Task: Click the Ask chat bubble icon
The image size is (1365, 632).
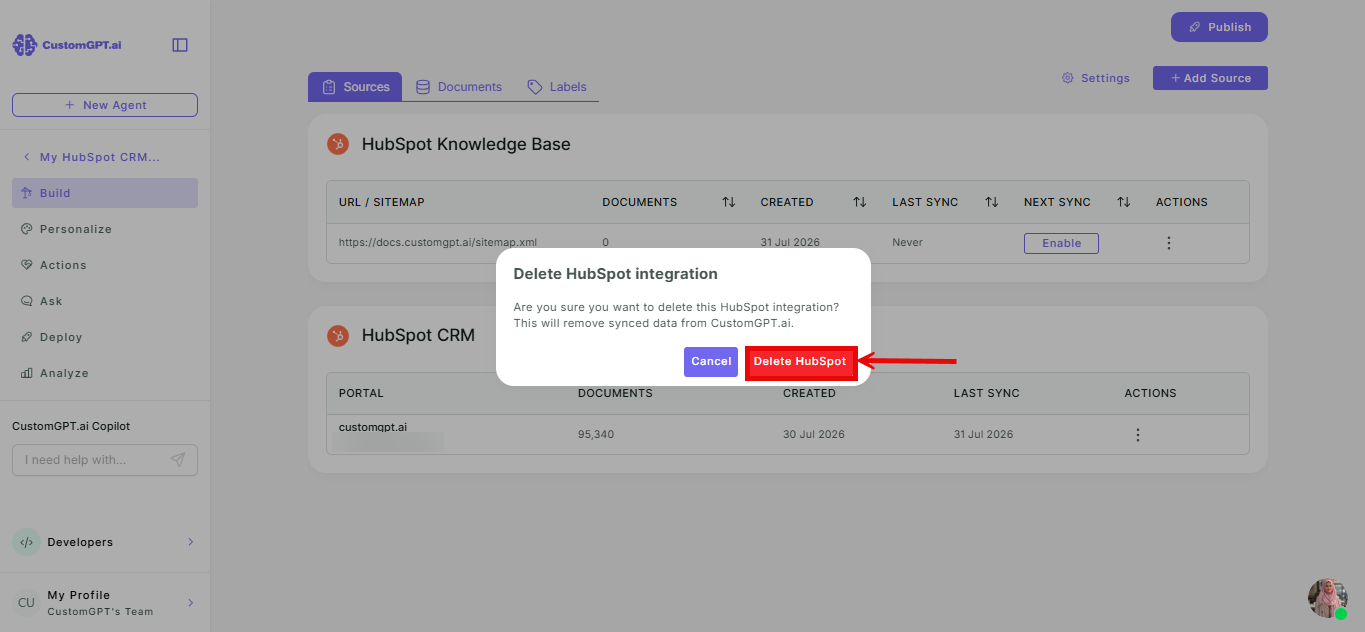Action: tap(27, 301)
